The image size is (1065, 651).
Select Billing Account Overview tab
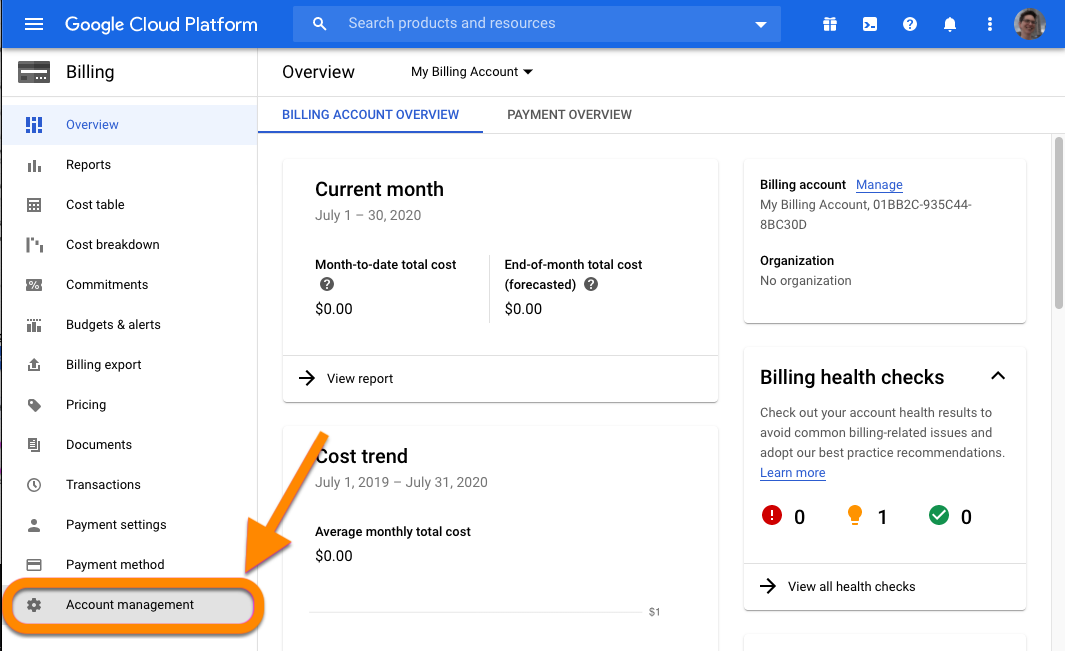coord(370,115)
